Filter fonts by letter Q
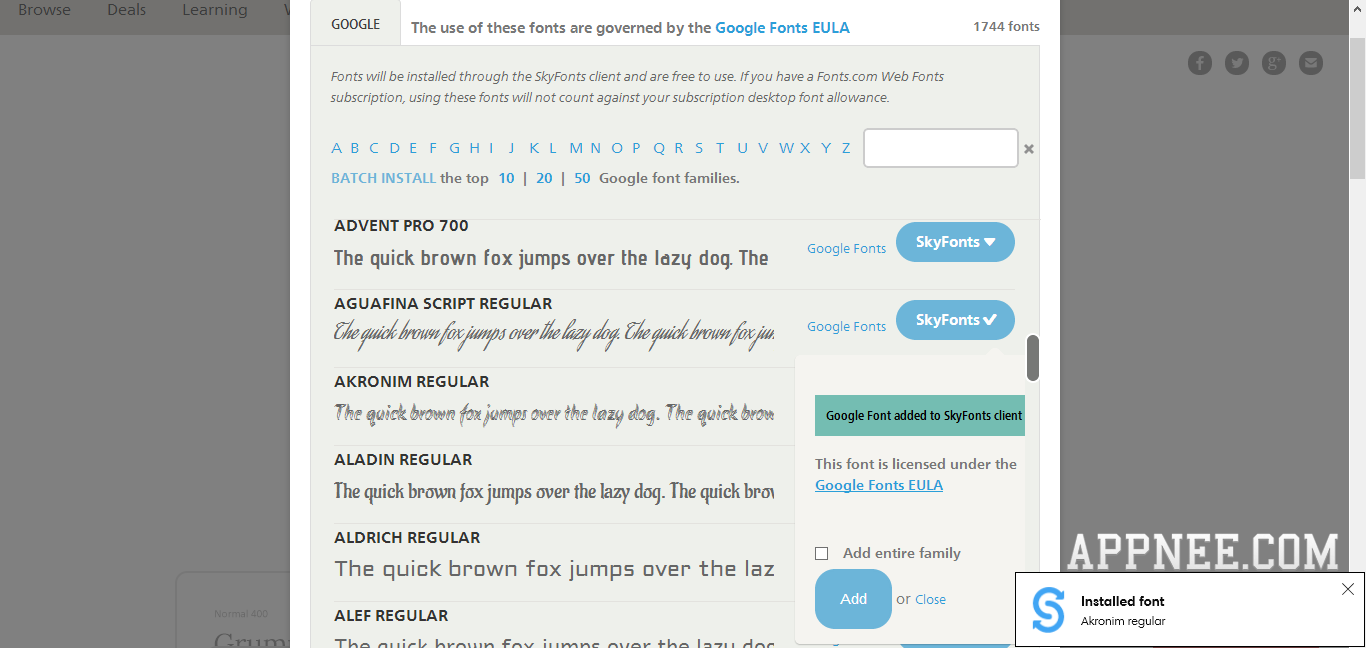Screen dimensions: 1366x648 tap(659, 148)
